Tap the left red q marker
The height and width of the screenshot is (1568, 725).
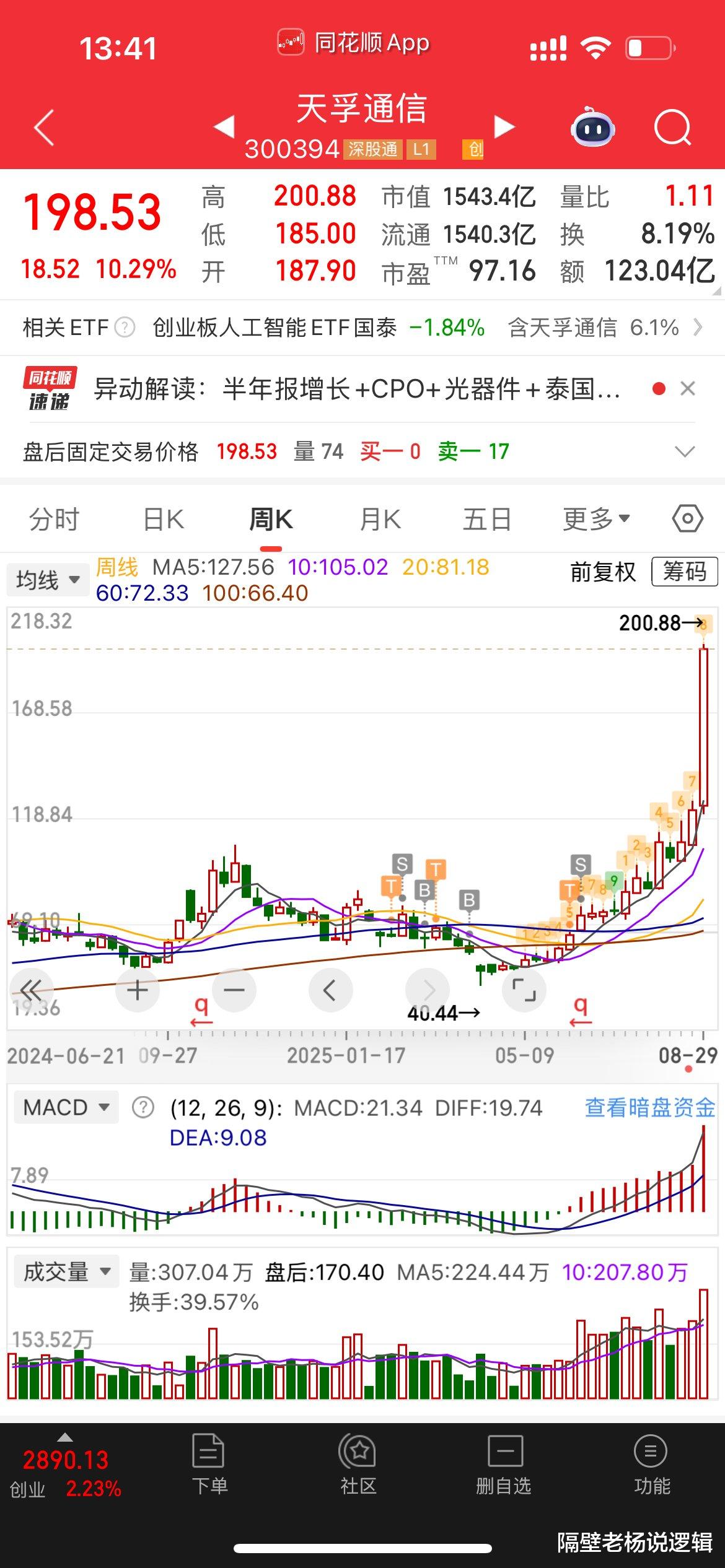[201, 1011]
